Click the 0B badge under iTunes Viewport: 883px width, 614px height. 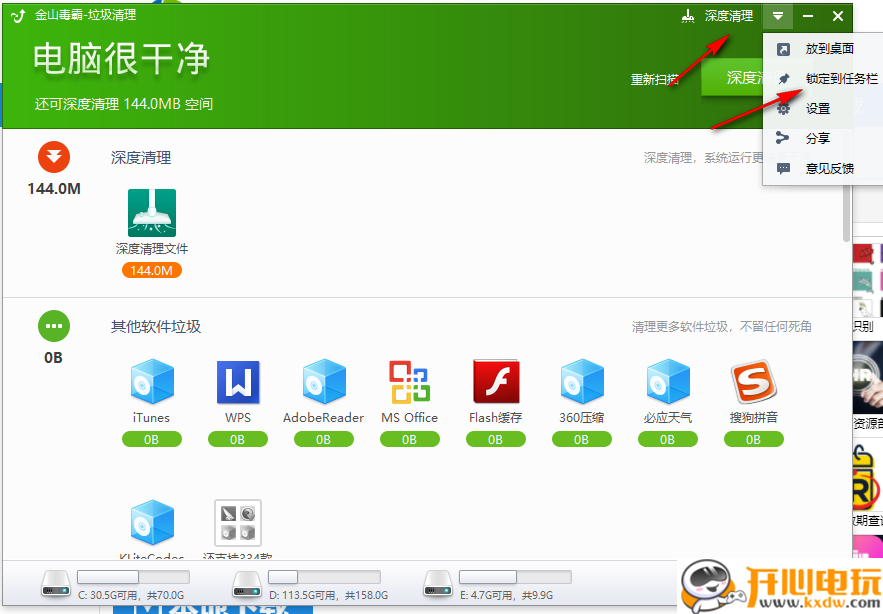pos(151,439)
